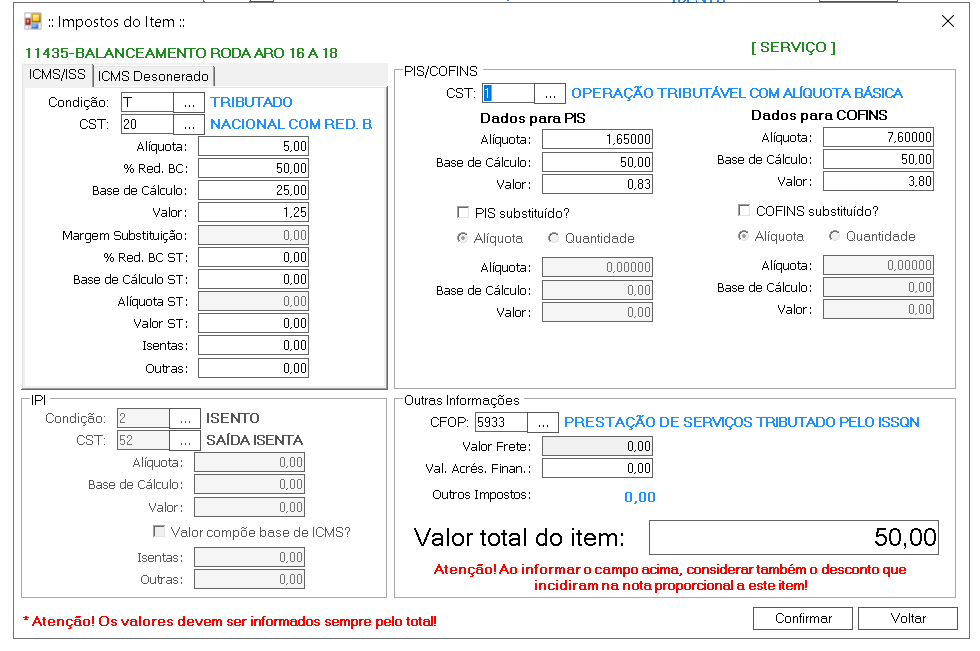The width and height of the screenshot is (980, 651).
Task: Click the Valor Frete field
Action: tap(597, 446)
